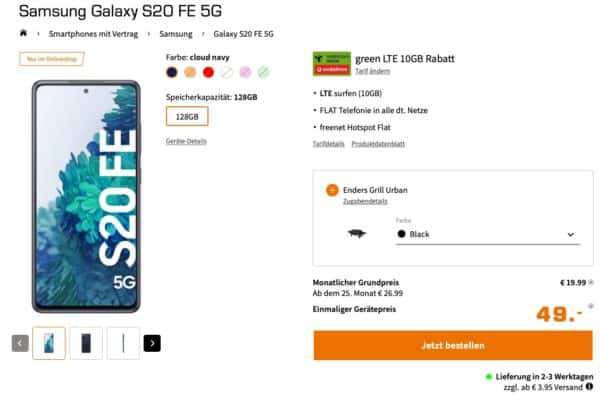Viewport: 600px width, 398px height.
Task: Show the next product thumbnail with the arrow
Action: [152, 343]
